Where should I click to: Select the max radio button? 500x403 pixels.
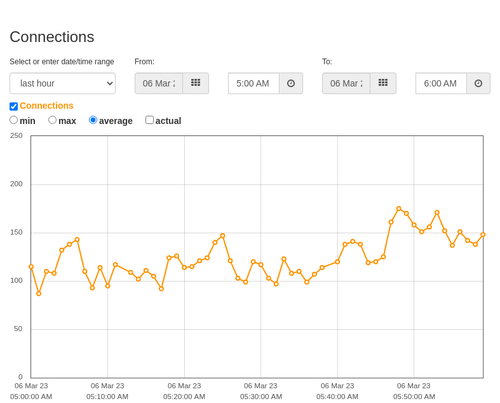point(52,120)
